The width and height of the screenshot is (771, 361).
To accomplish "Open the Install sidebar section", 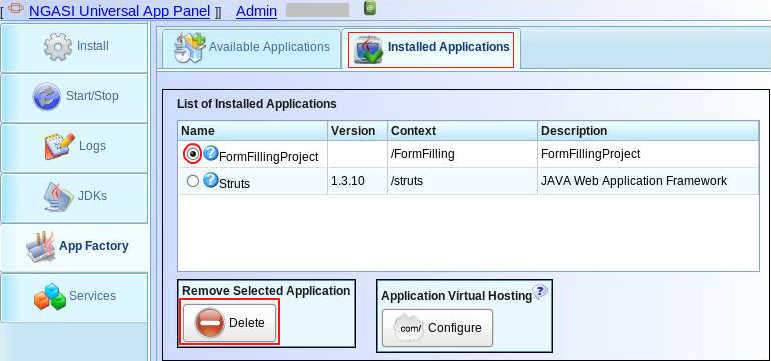I will pos(74,47).
